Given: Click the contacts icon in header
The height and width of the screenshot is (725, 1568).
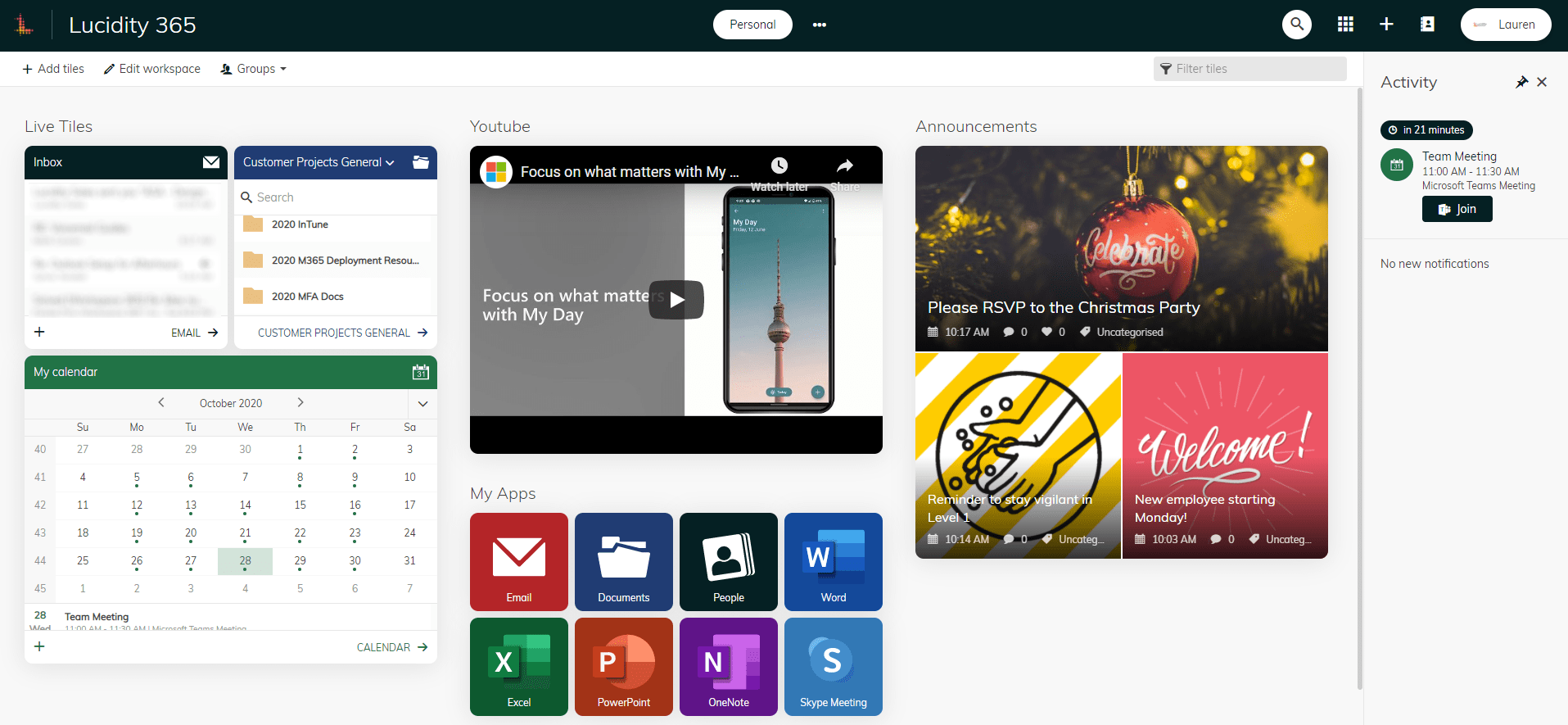Looking at the screenshot, I should click(x=1427, y=25).
